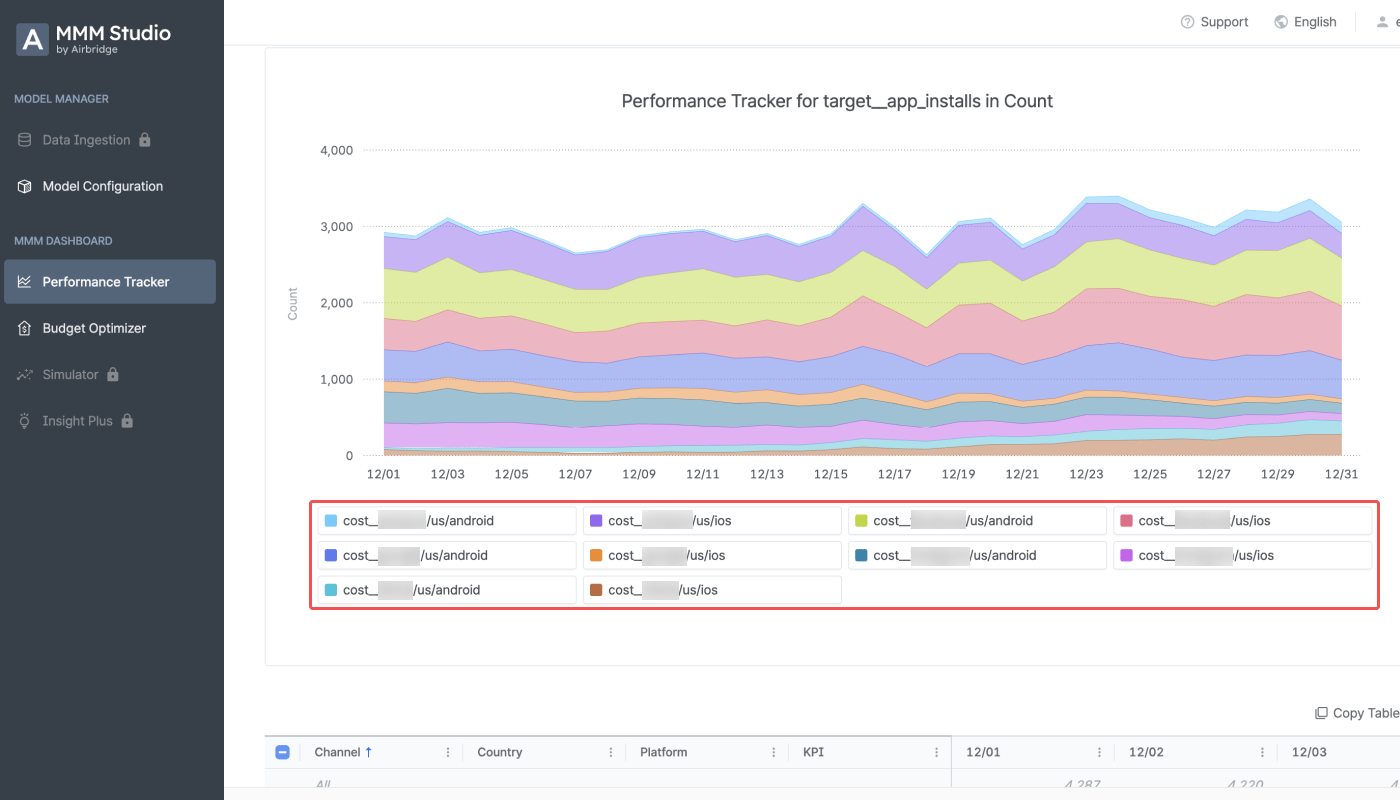The width and height of the screenshot is (1400, 800).
Task: Click the Budget Optimizer icon
Action: (25, 328)
